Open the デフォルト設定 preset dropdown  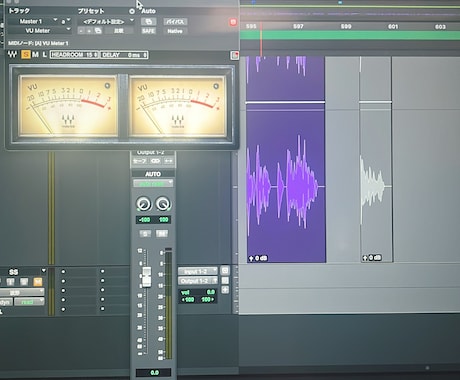pos(105,22)
